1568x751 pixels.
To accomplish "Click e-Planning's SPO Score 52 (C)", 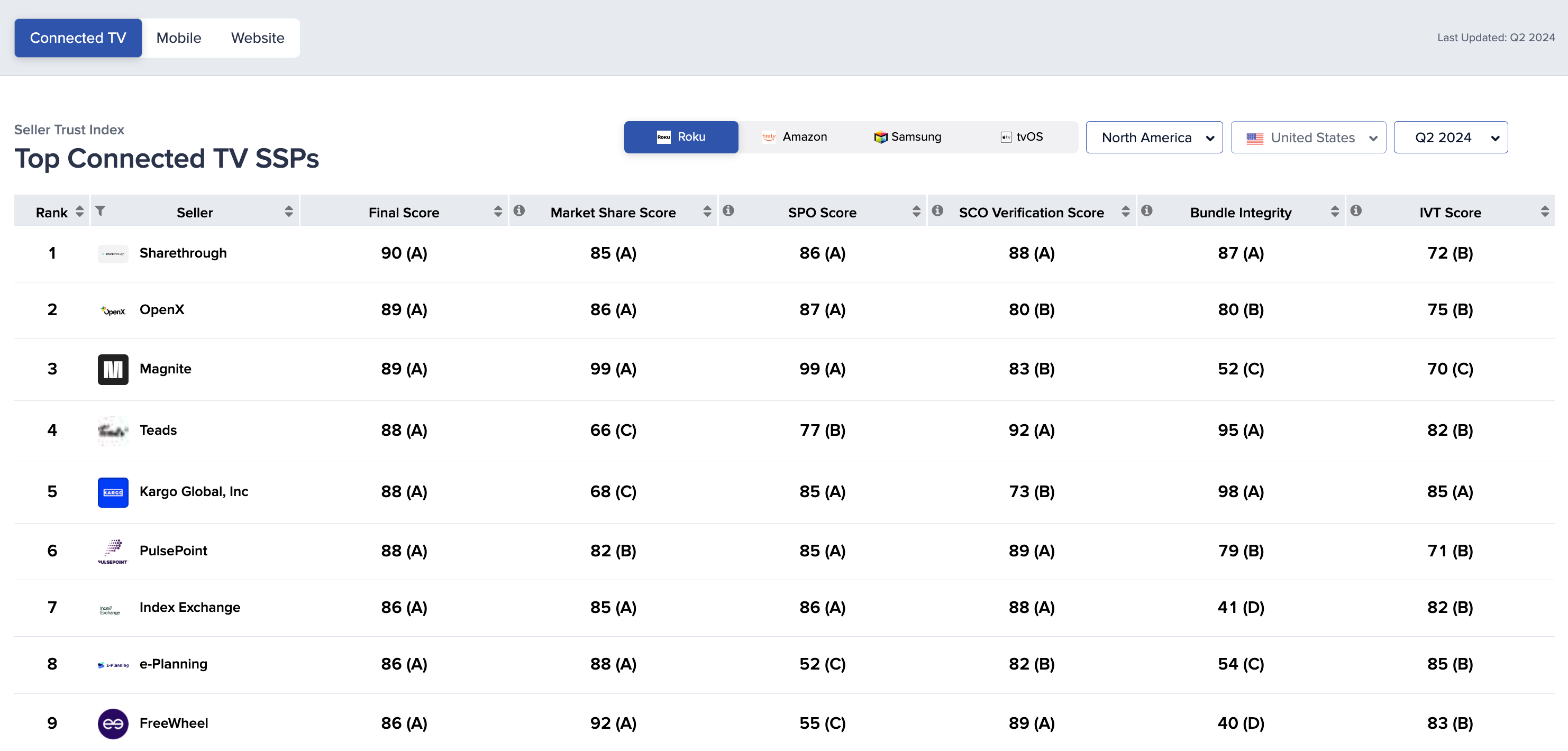I will [822, 664].
